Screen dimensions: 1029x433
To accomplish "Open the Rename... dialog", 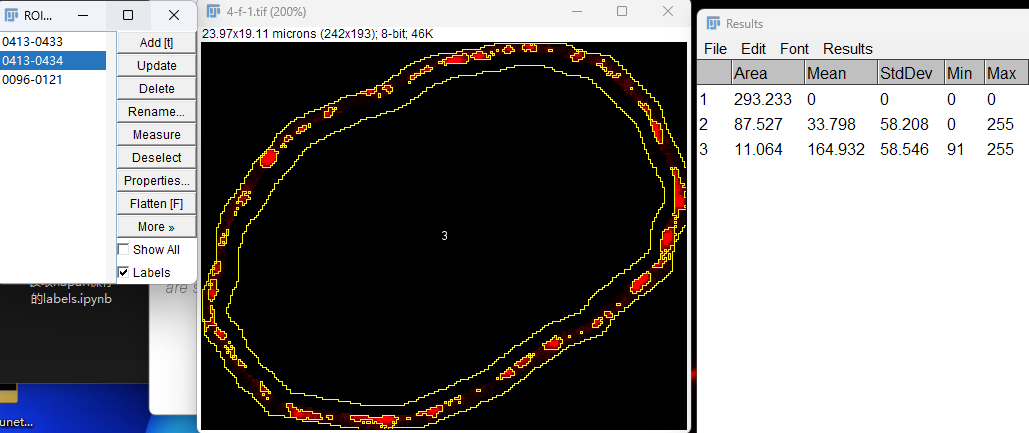I will coord(156,112).
